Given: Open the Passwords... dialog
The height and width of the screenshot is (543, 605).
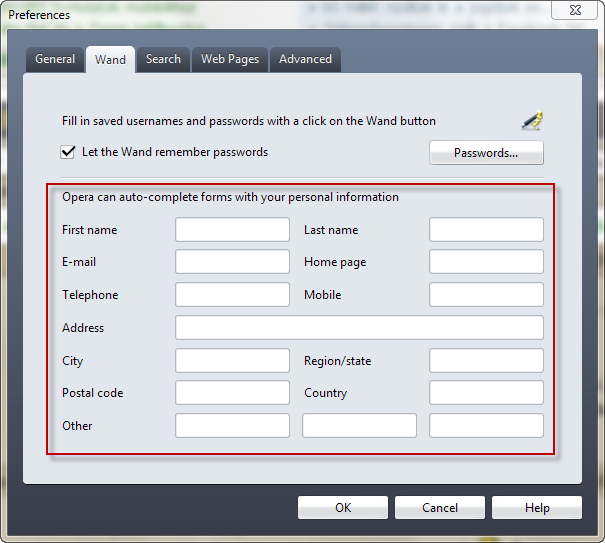Looking at the screenshot, I should [486, 153].
